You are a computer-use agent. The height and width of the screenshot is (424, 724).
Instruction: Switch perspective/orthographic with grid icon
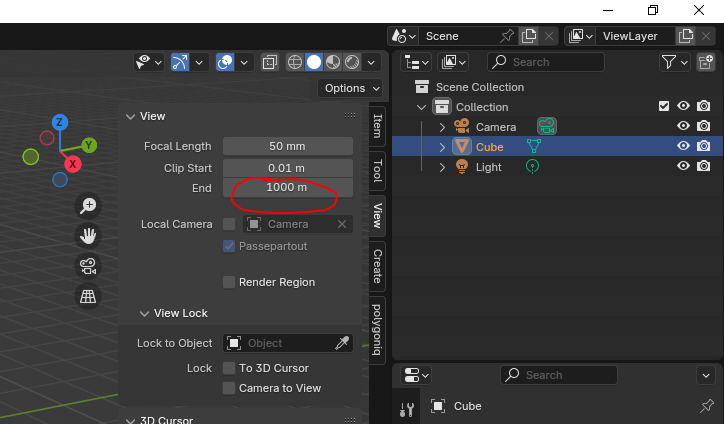coord(89,296)
